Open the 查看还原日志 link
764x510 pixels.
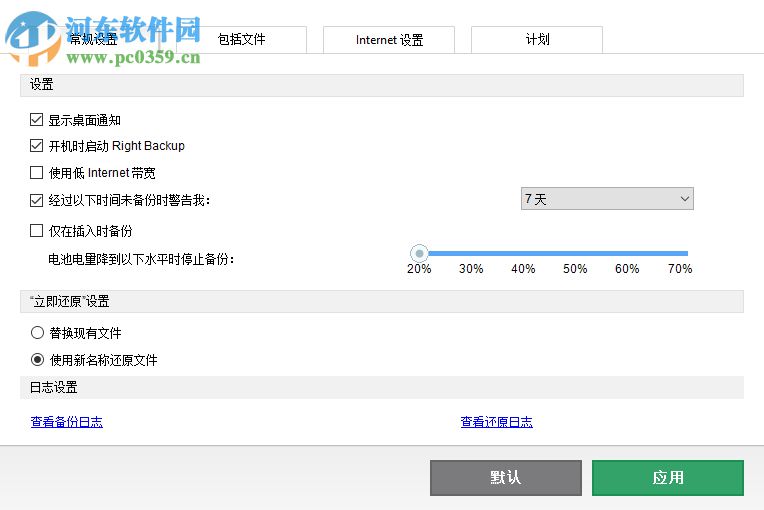(497, 422)
